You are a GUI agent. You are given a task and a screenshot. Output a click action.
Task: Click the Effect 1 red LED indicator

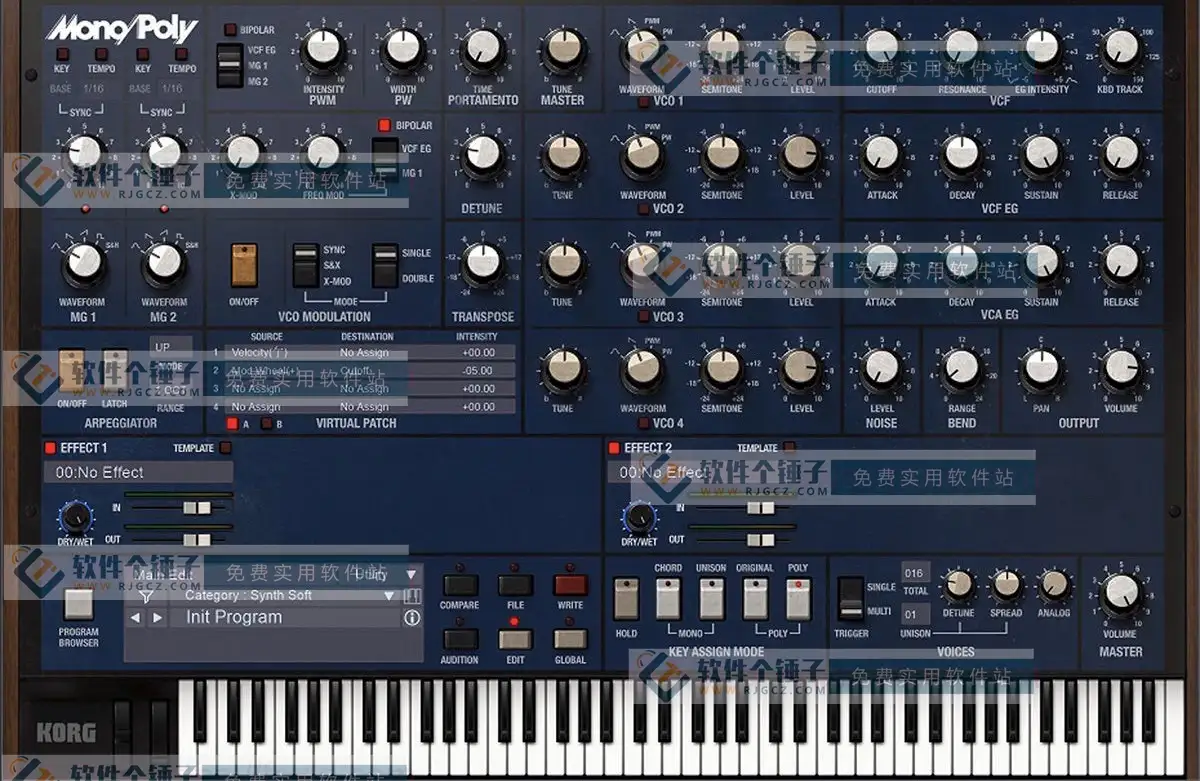coord(51,448)
